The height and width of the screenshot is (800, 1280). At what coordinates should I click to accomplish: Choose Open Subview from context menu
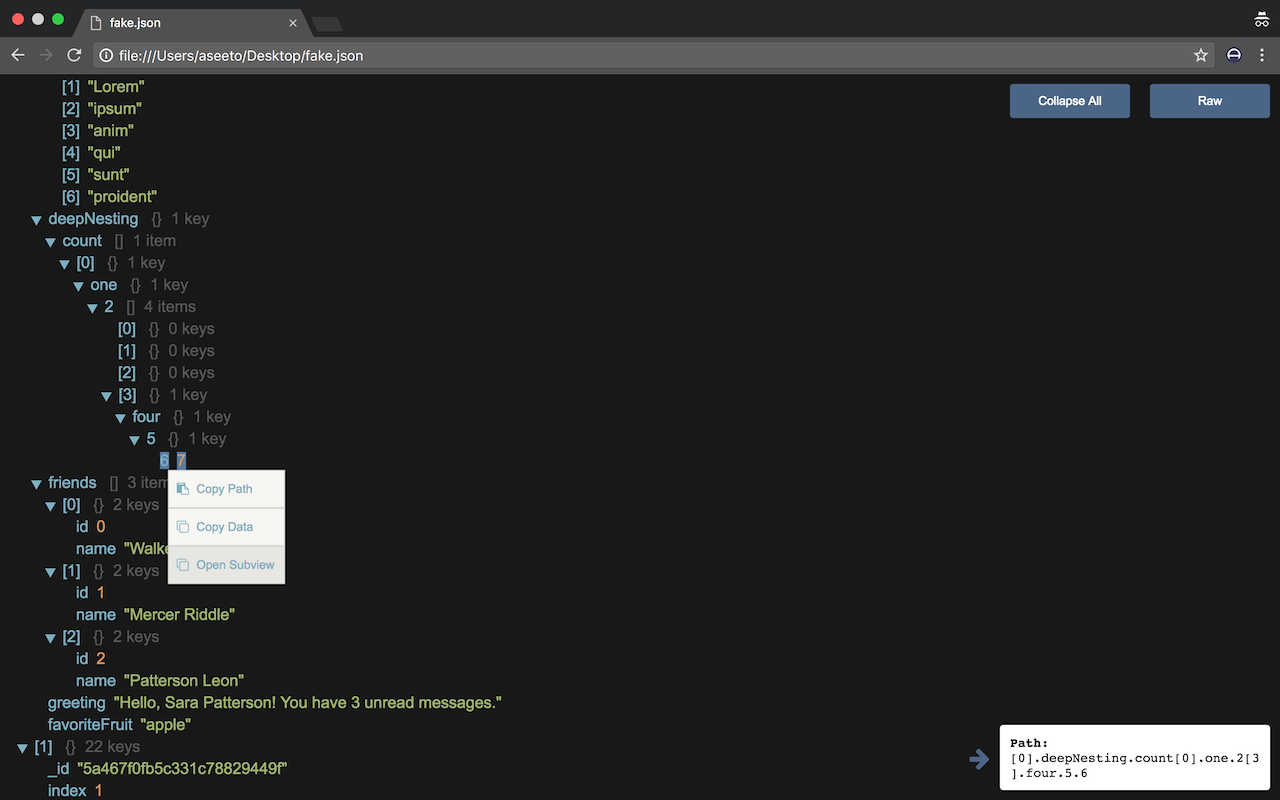point(226,565)
